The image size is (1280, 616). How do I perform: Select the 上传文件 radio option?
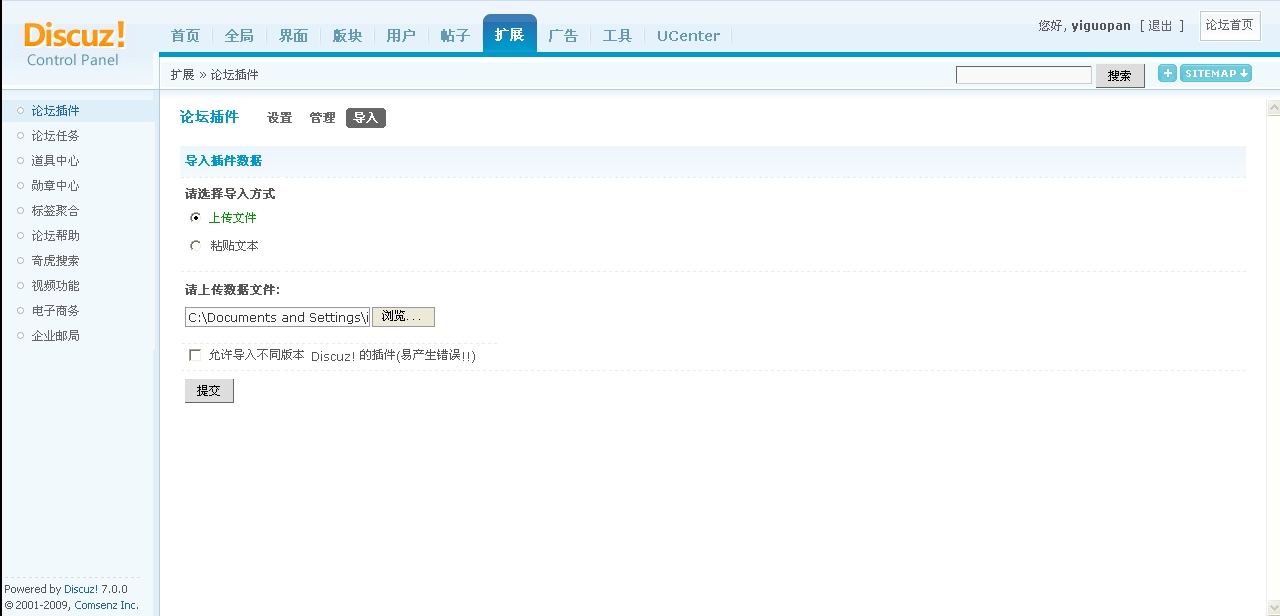(195, 217)
